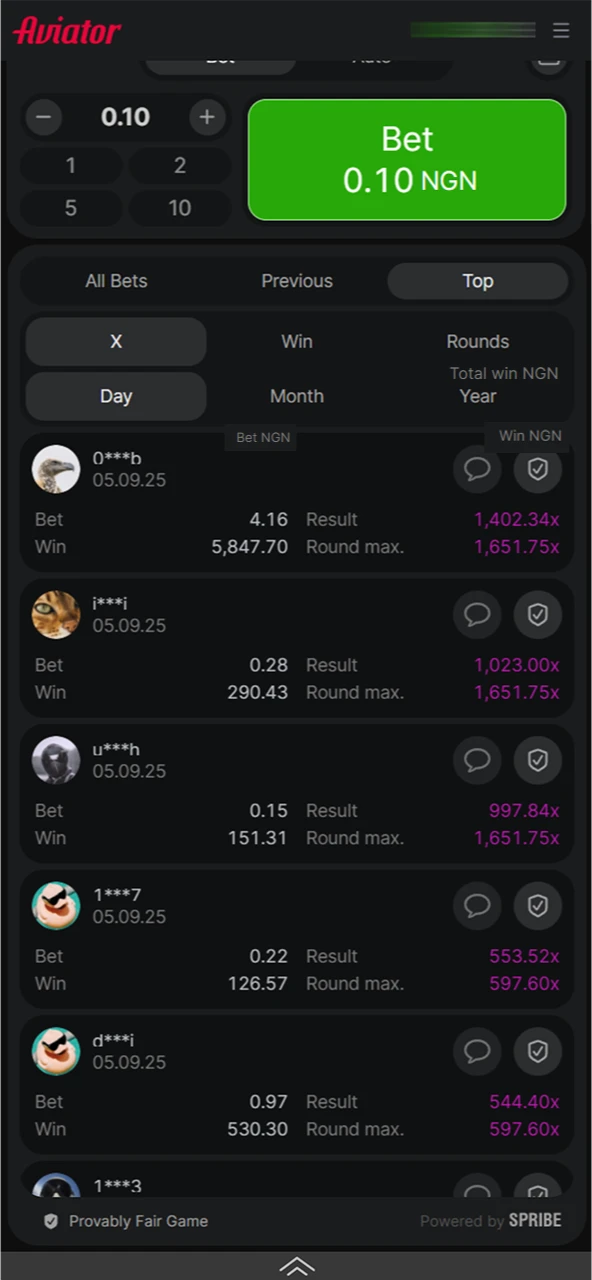Click the provably fair shield icon for 0***b's bet
592x1280 pixels.
click(x=538, y=469)
